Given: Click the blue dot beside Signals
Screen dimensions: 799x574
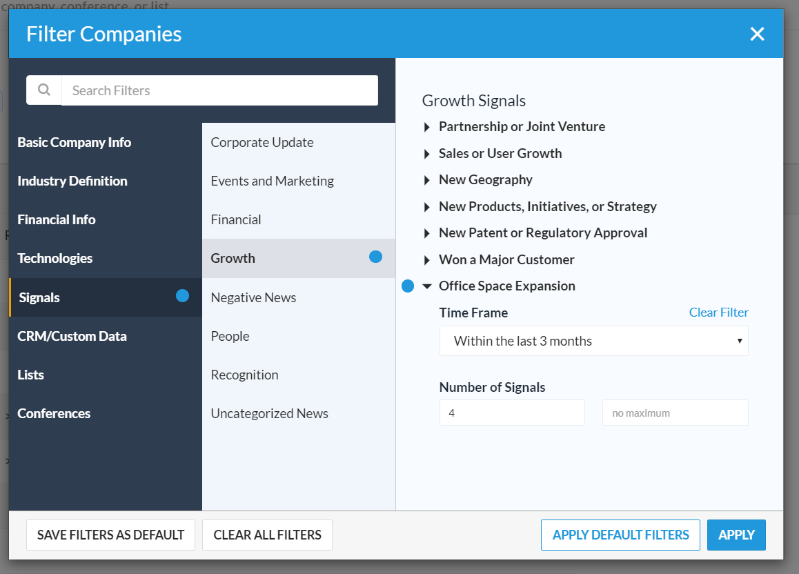Looking at the screenshot, I should [x=183, y=296].
